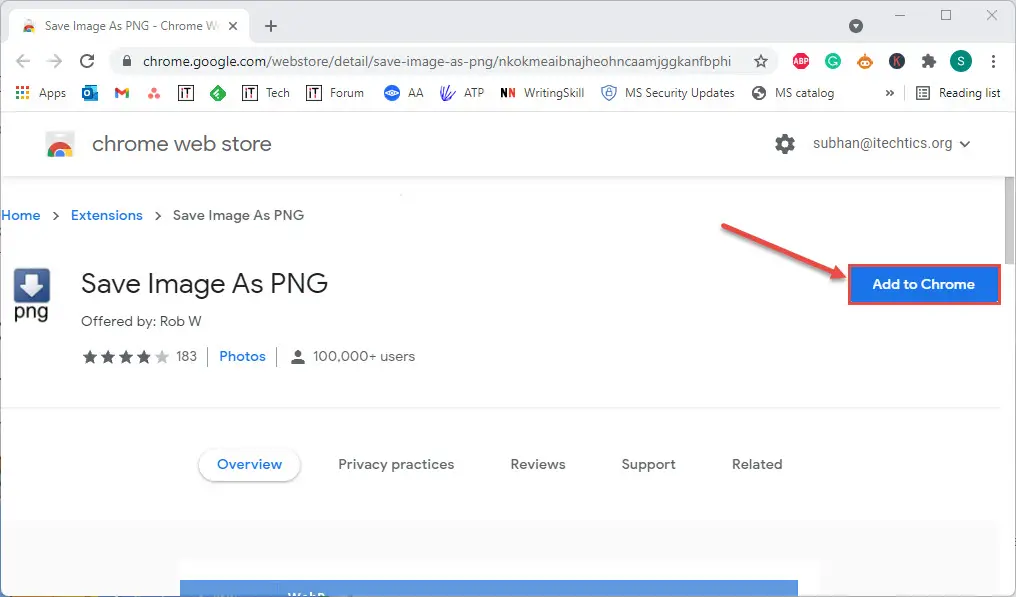Select the Overview tab

click(249, 464)
